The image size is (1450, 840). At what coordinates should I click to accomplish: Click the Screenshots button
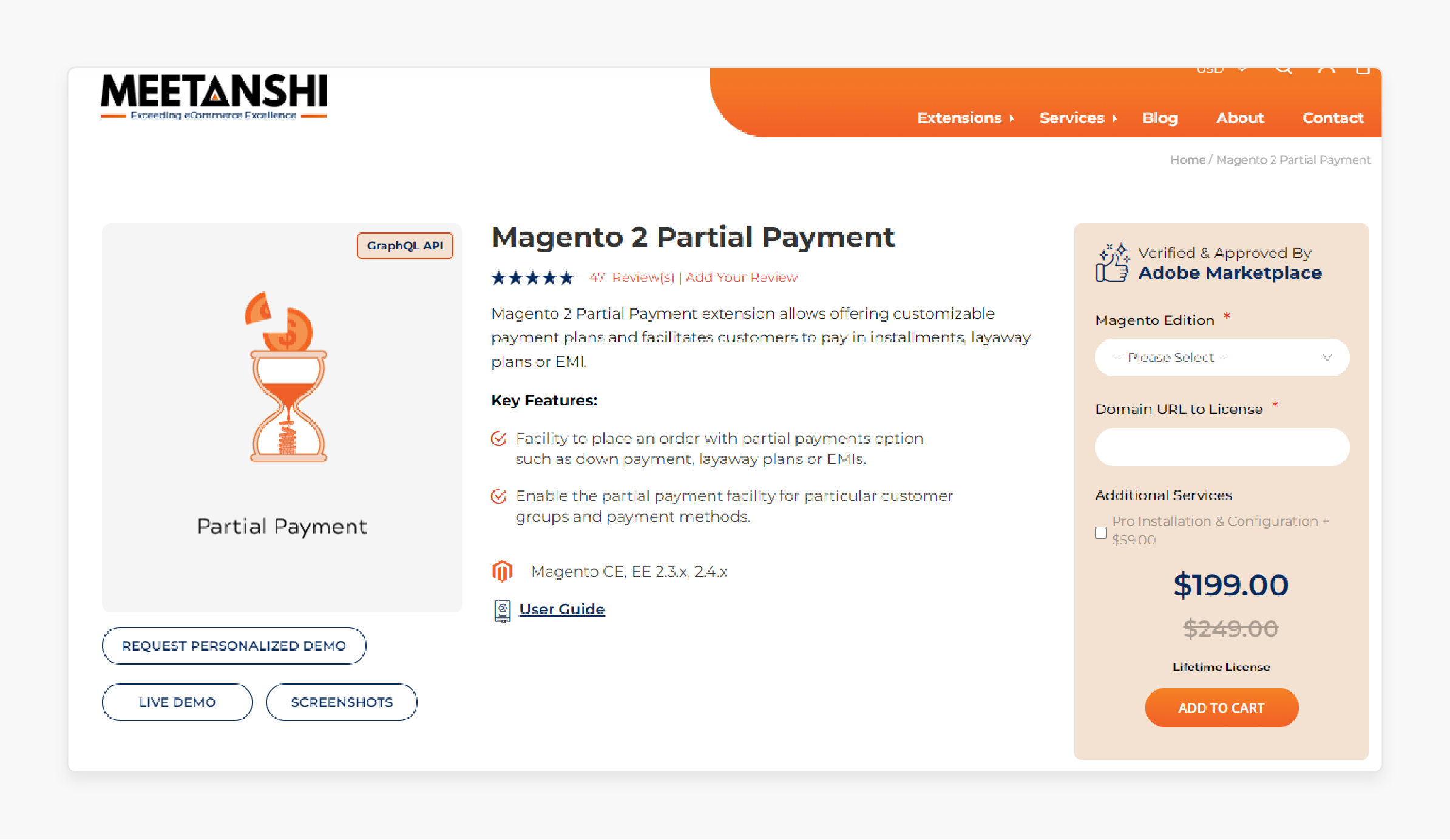342,702
